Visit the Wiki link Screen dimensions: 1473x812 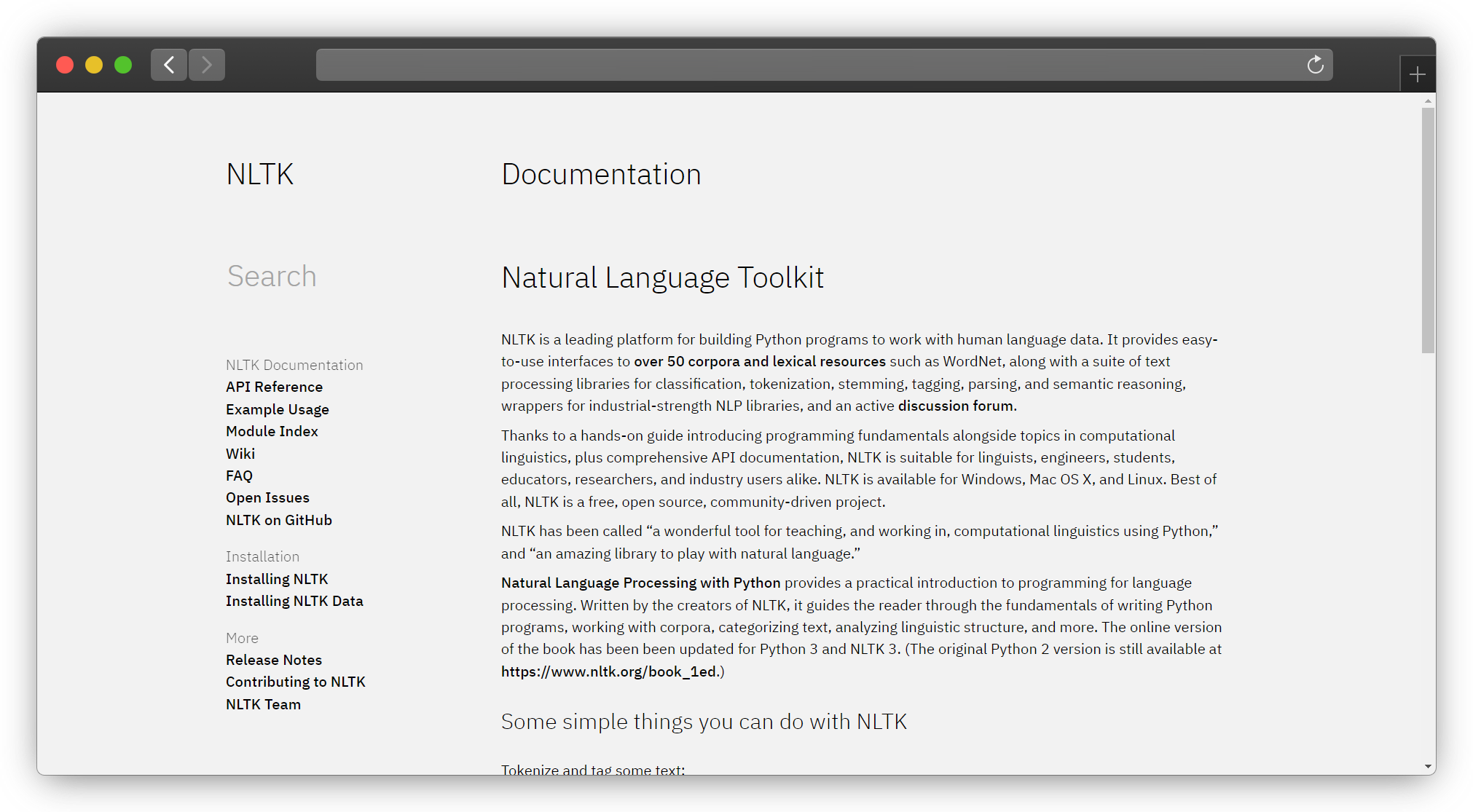coord(240,454)
